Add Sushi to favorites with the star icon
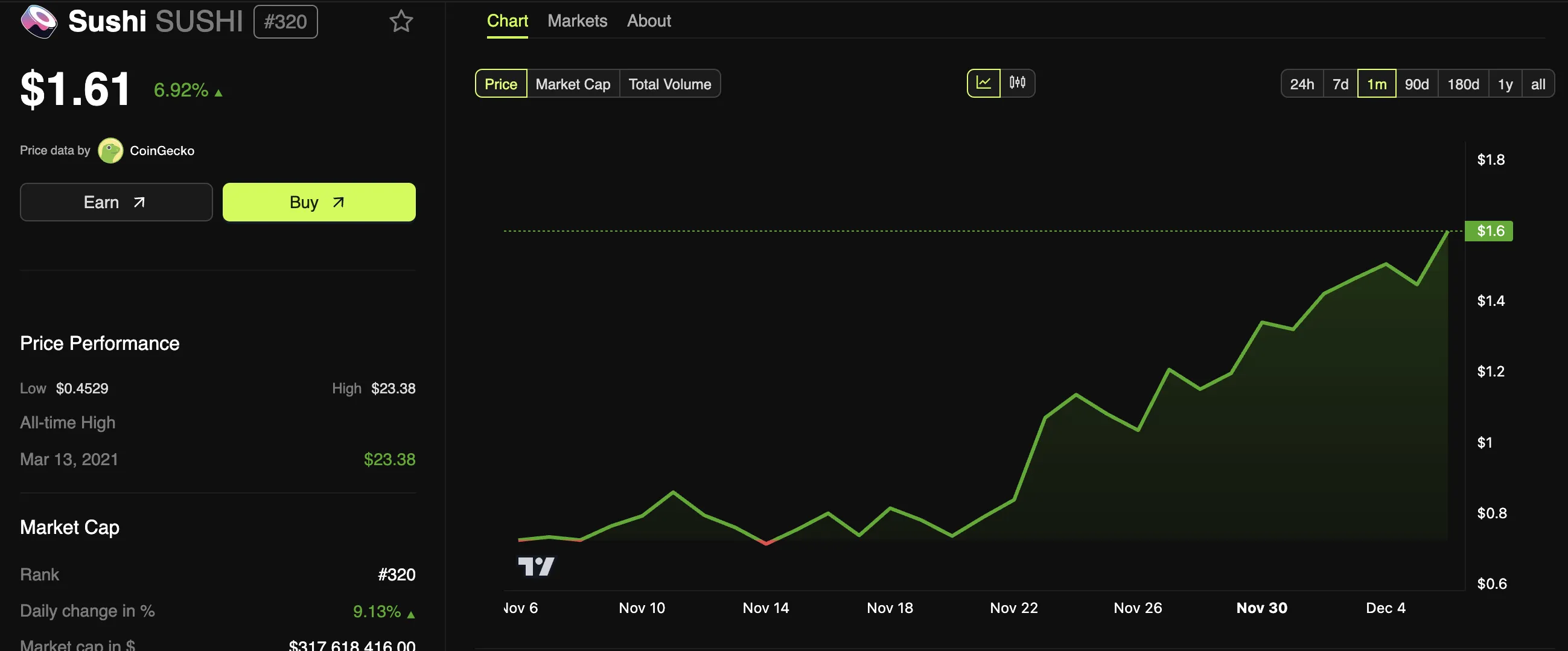 pyautogui.click(x=401, y=21)
